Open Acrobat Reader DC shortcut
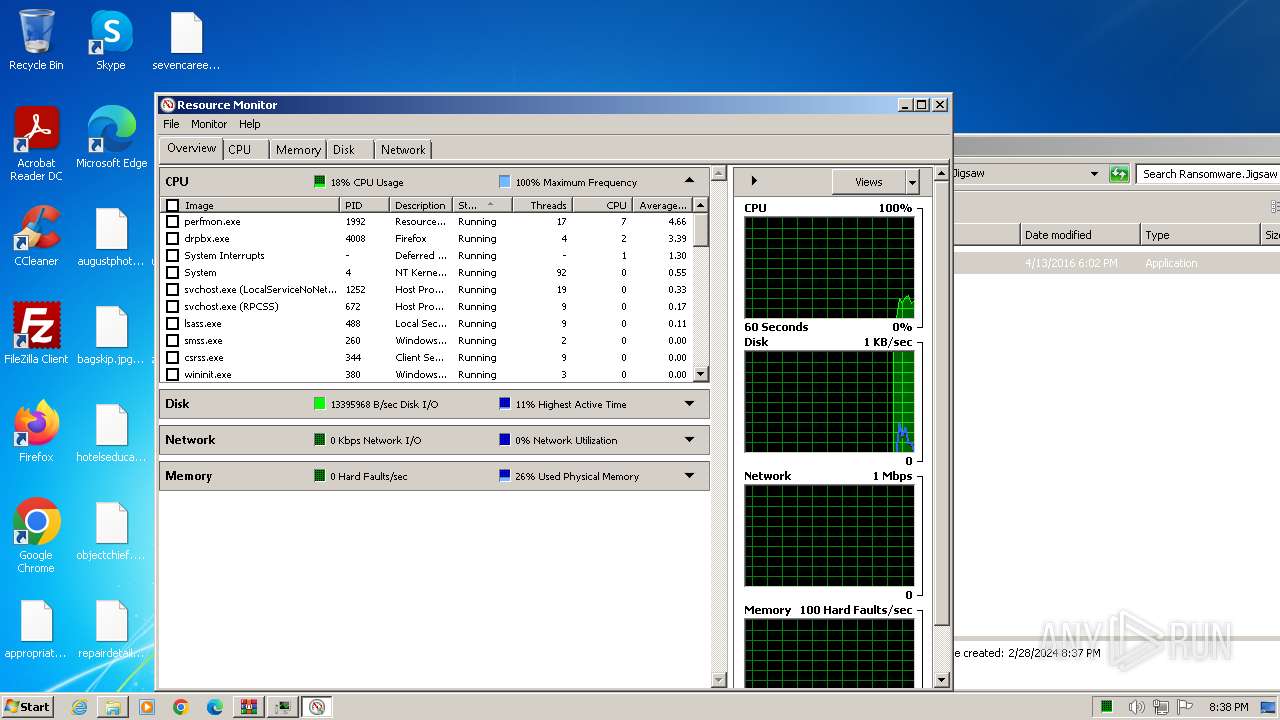This screenshot has height=720, width=1280. point(36,143)
